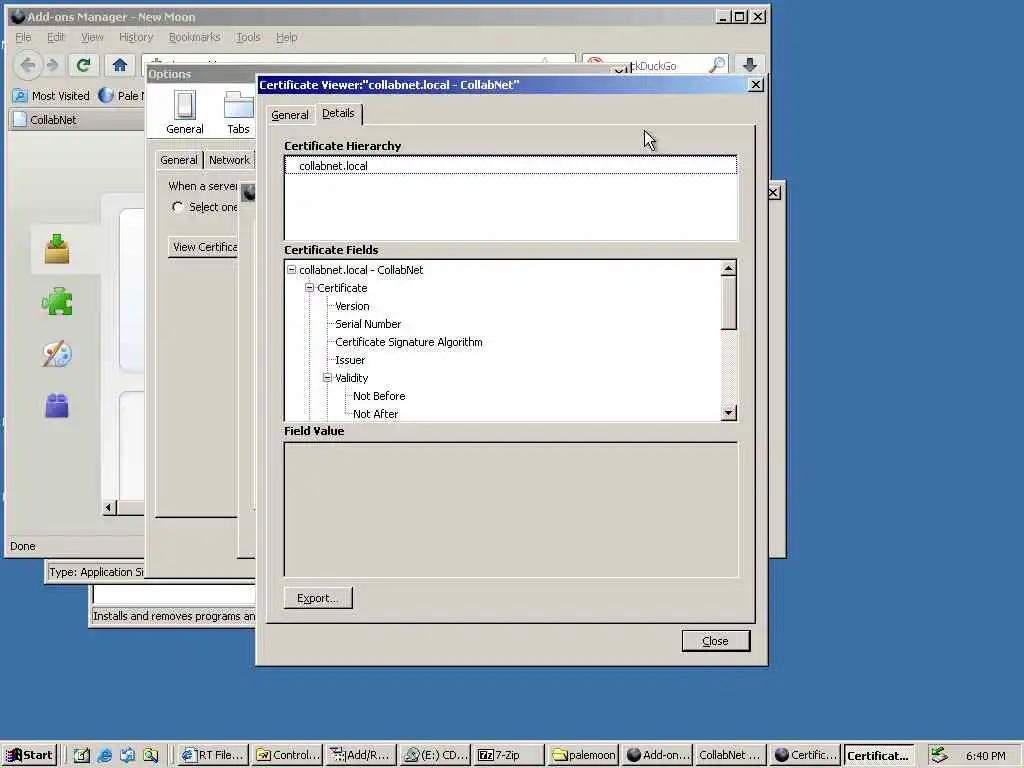Screen dimensions: 1024x768
Task: Collapse the Validity tree node
Action: coord(328,378)
